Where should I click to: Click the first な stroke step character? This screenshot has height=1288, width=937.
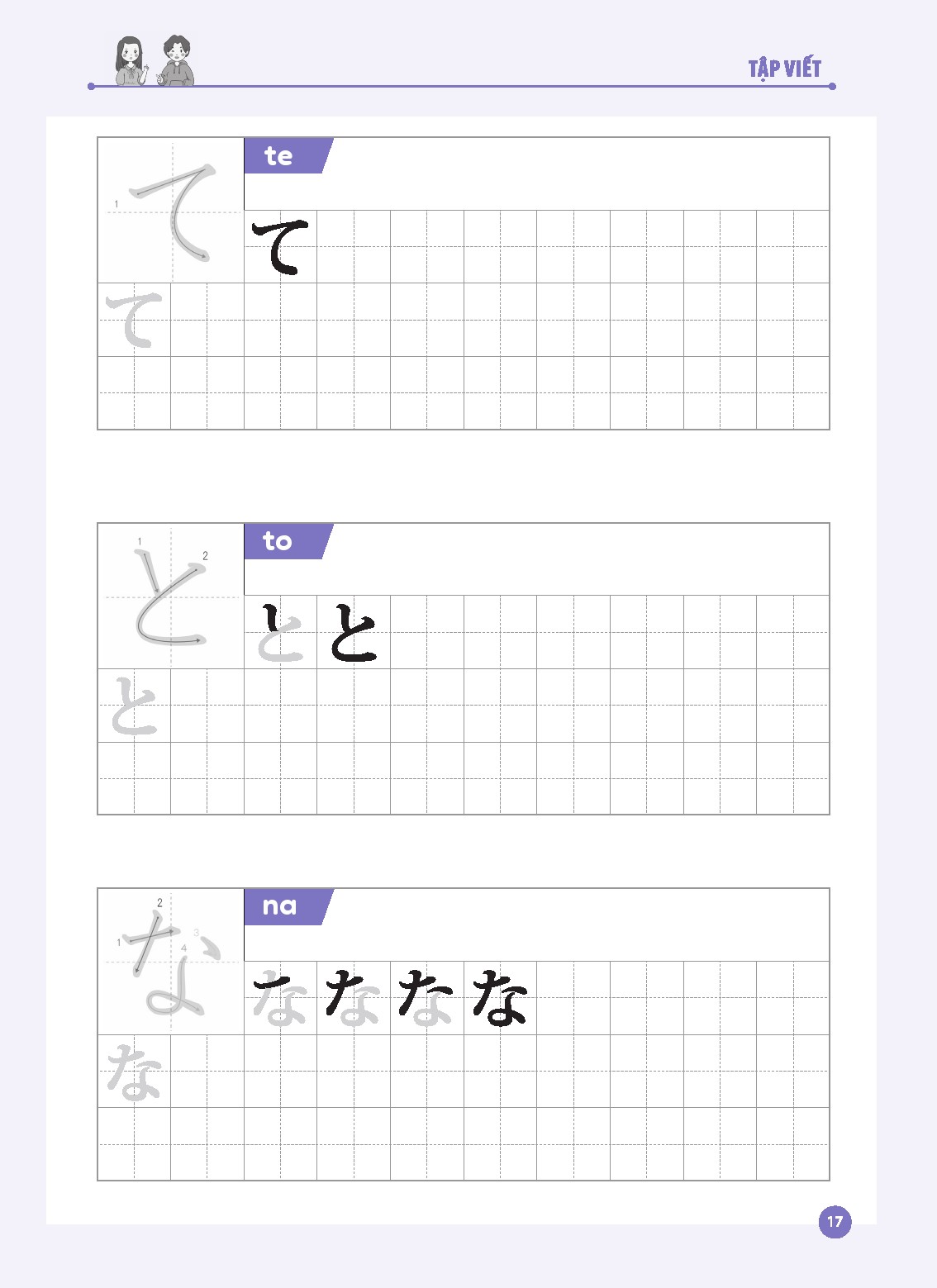[x=281, y=998]
